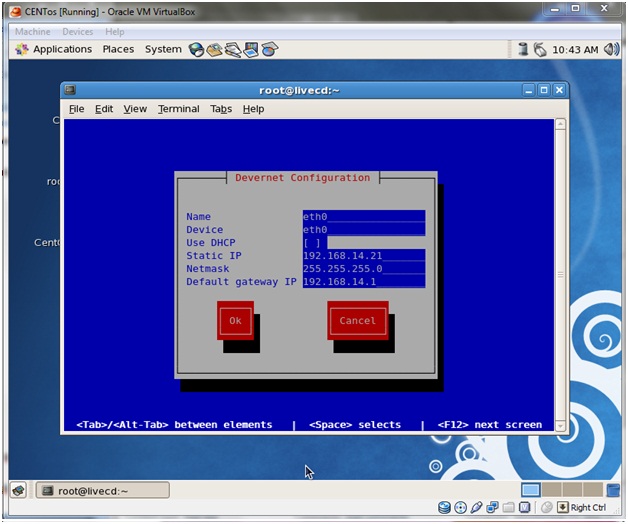Image resolution: width=628 pixels, height=524 pixels.
Task: Open the GNOME System menu
Action: click(163, 49)
